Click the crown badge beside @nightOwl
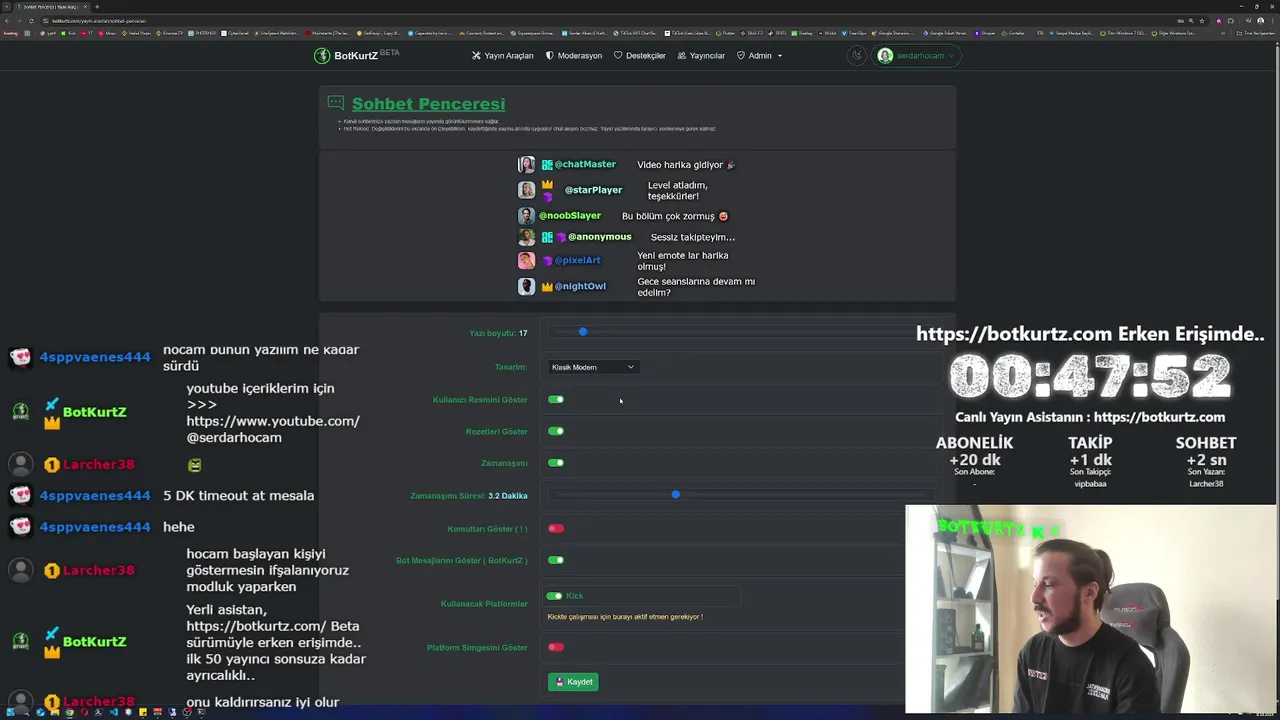1280x720 pixels. [547, 286]
